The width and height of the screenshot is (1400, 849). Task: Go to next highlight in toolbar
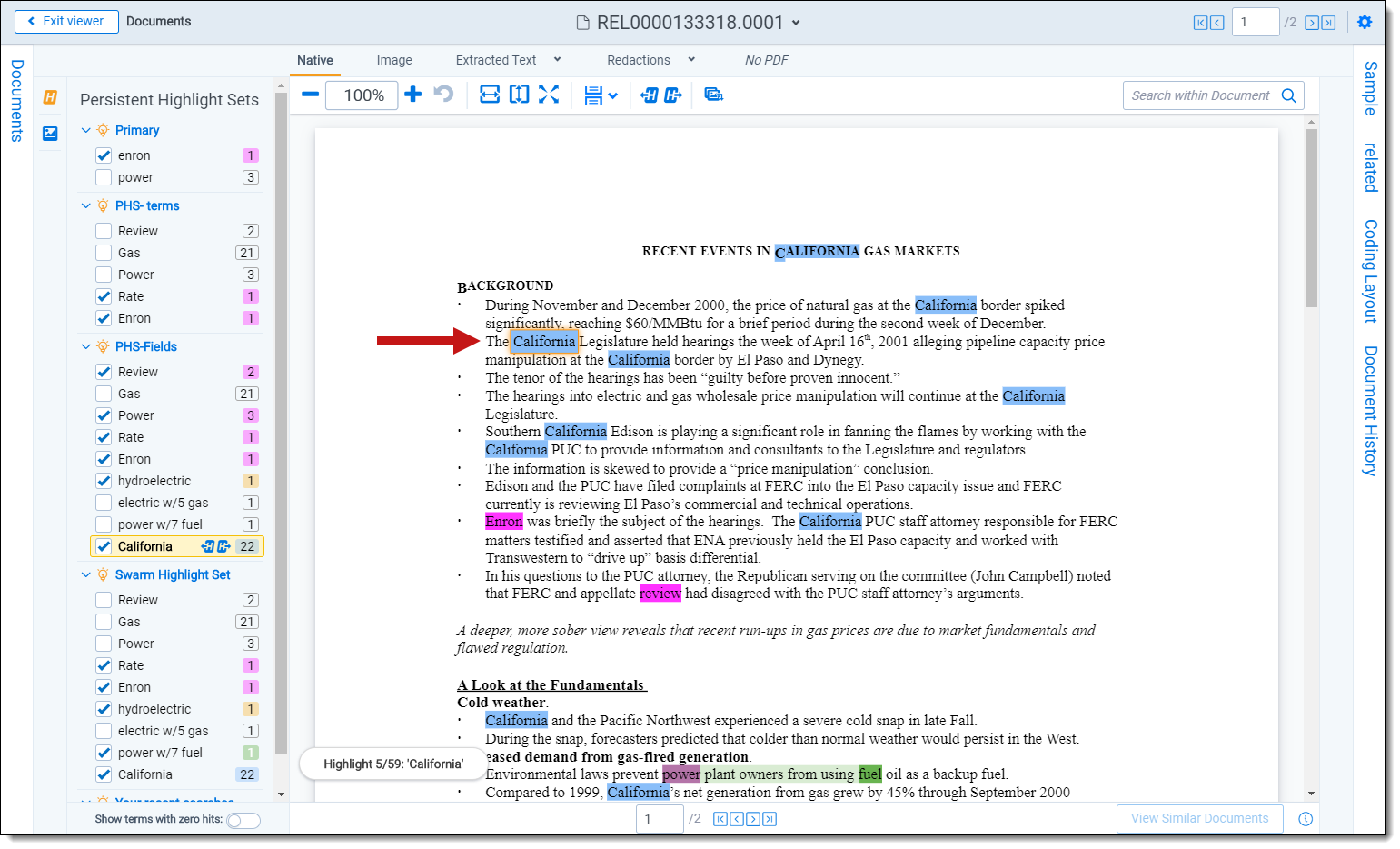click(673, 95)
